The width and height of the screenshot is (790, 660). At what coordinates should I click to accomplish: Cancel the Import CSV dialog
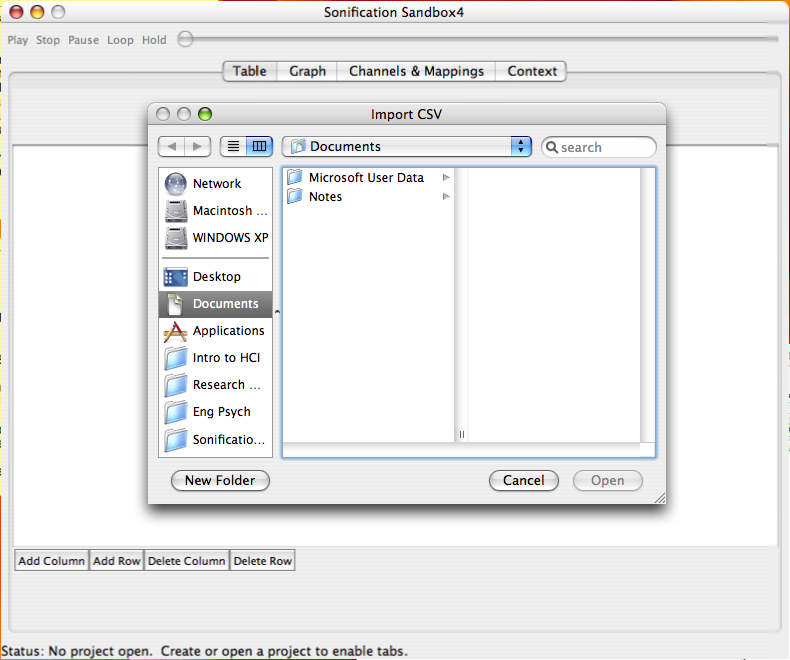tap(523, 480)
